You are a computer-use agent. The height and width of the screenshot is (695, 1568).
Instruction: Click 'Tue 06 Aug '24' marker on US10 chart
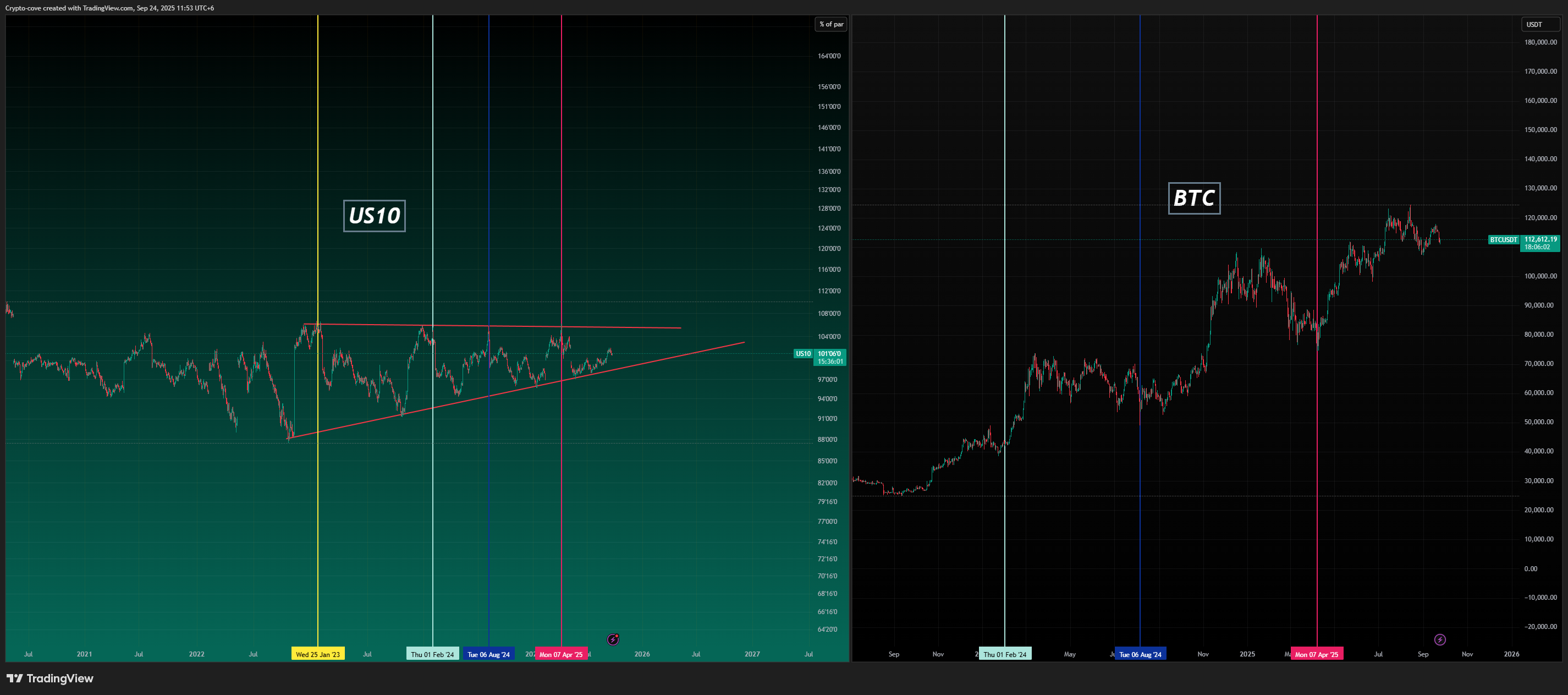[x=488, y=654]
